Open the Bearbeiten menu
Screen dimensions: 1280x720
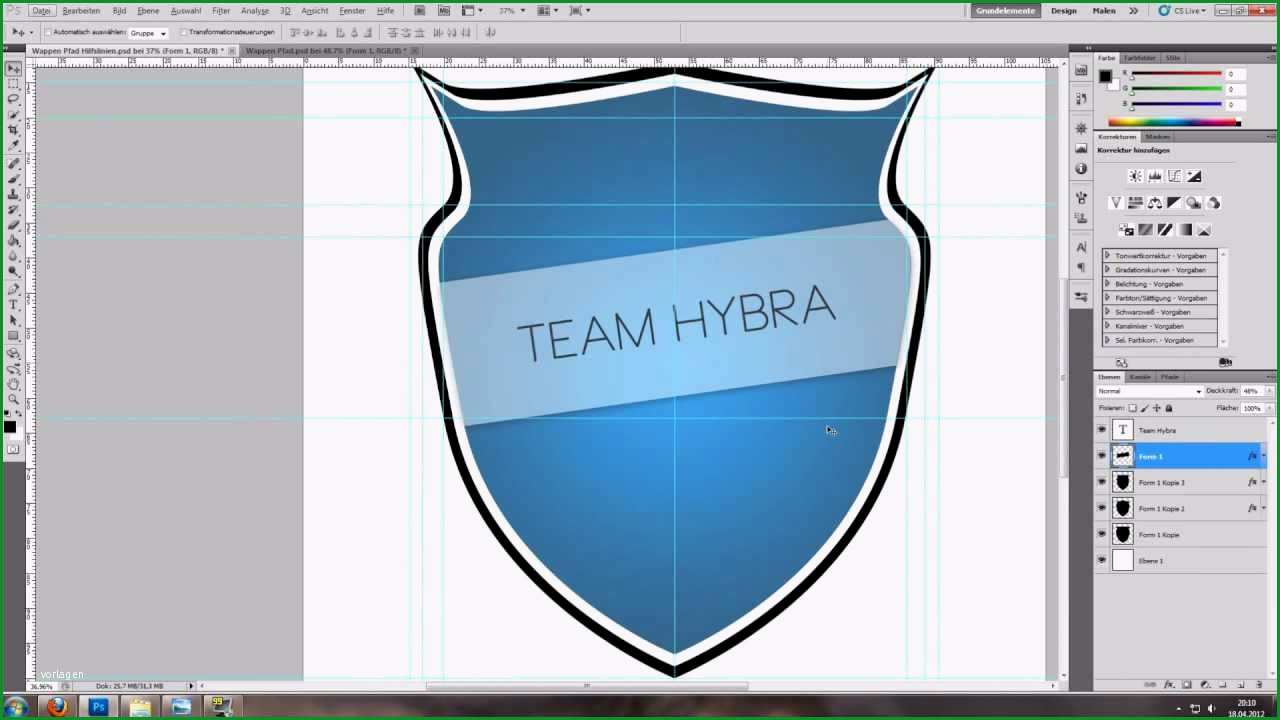(81, 10)
